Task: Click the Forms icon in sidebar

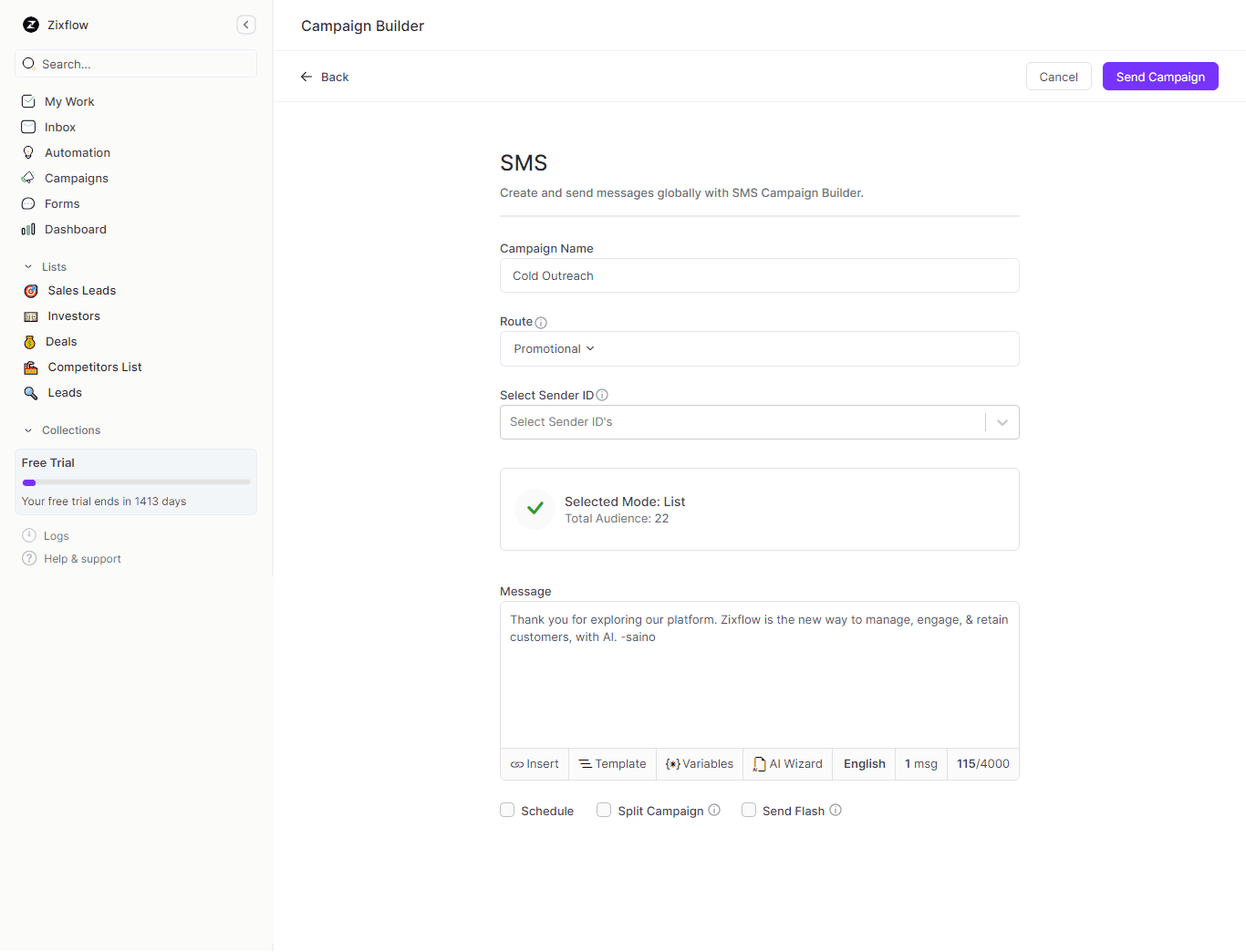Action: (x=29, y=203)
